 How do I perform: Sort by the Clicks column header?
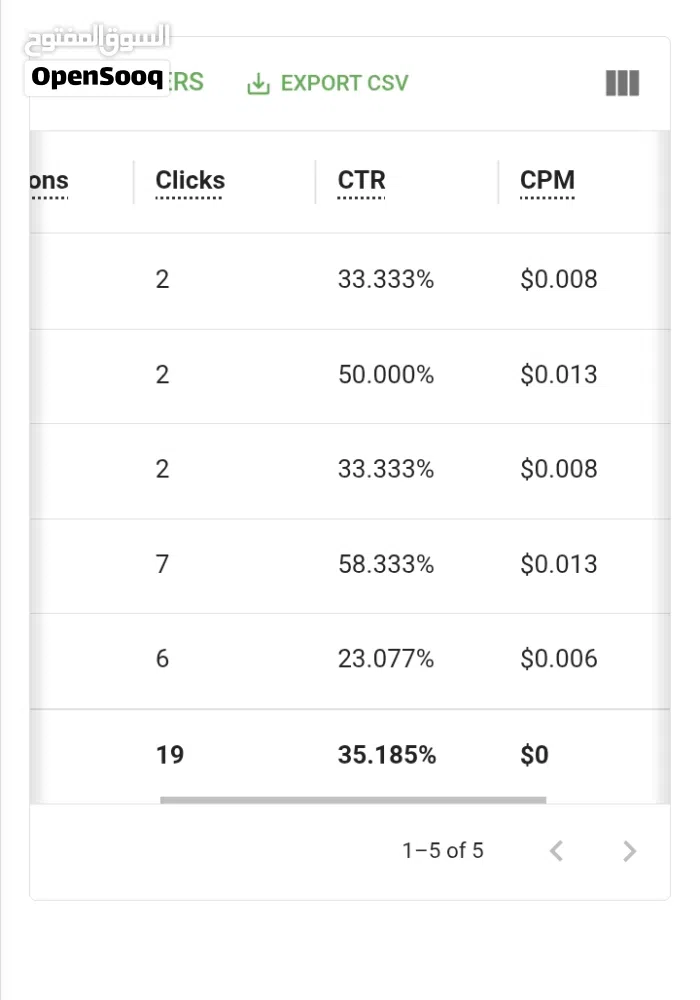190,180
